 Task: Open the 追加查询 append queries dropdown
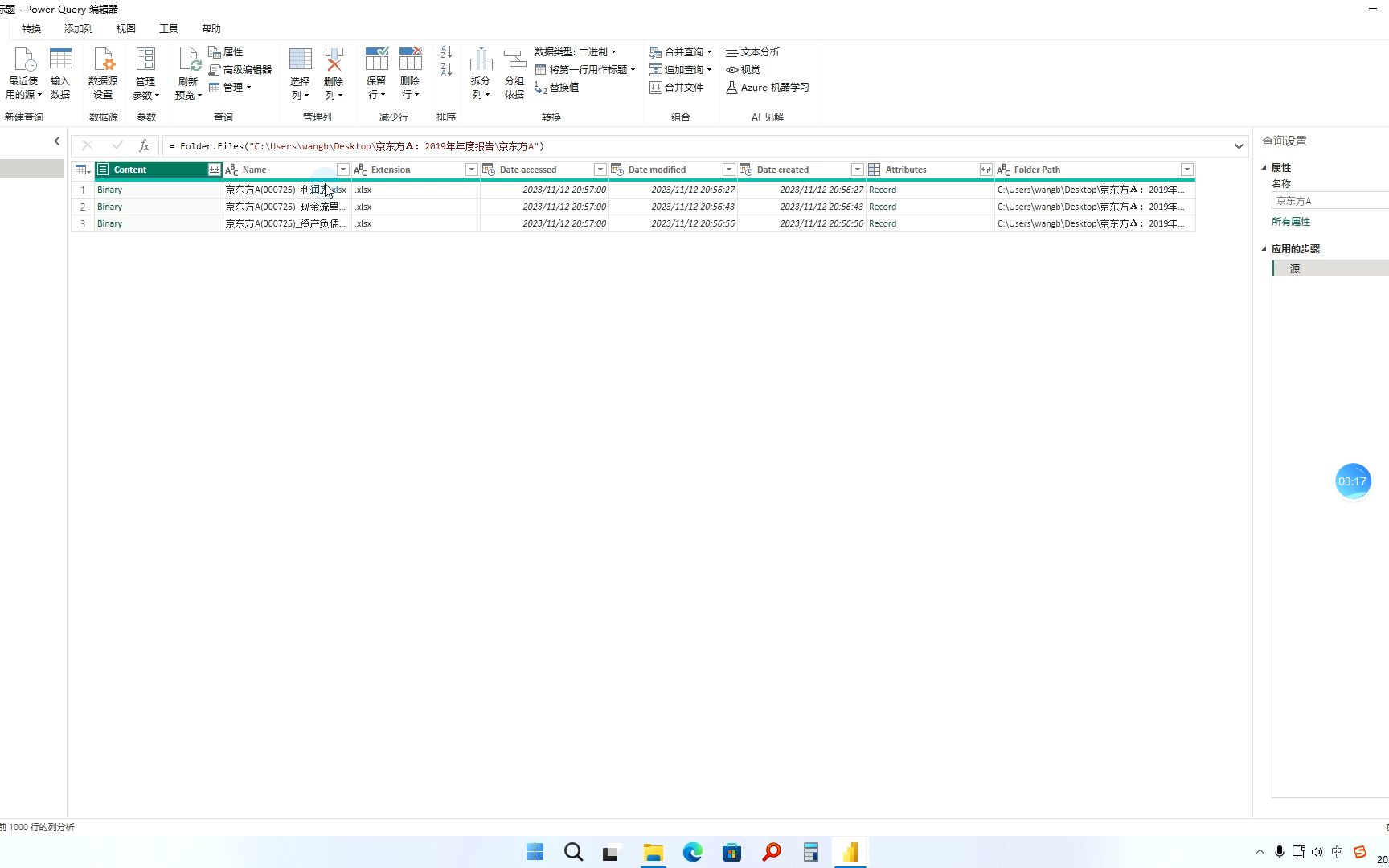tap(681, 69)
